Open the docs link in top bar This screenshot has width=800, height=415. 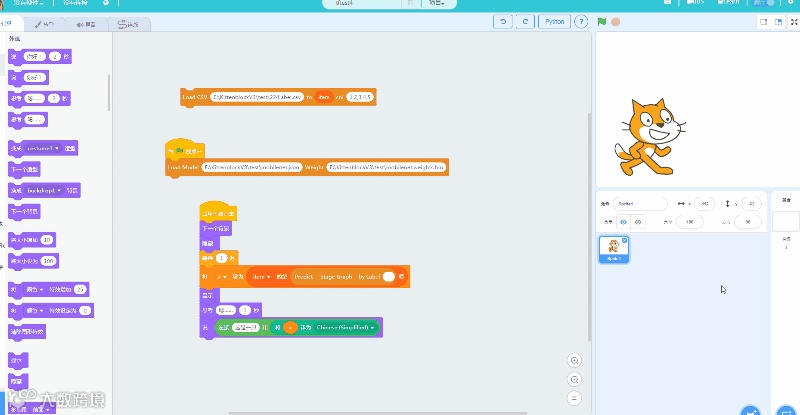(x=695, y=3)
